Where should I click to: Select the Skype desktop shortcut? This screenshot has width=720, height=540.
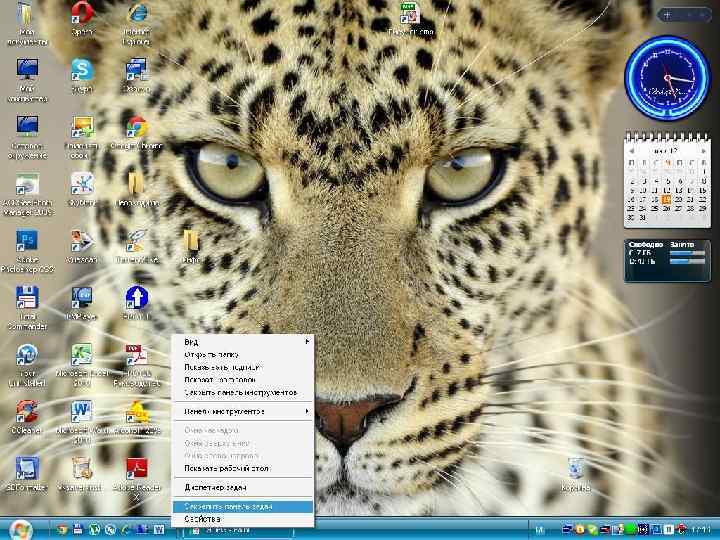pyautogui.click(x=82, y=76)
